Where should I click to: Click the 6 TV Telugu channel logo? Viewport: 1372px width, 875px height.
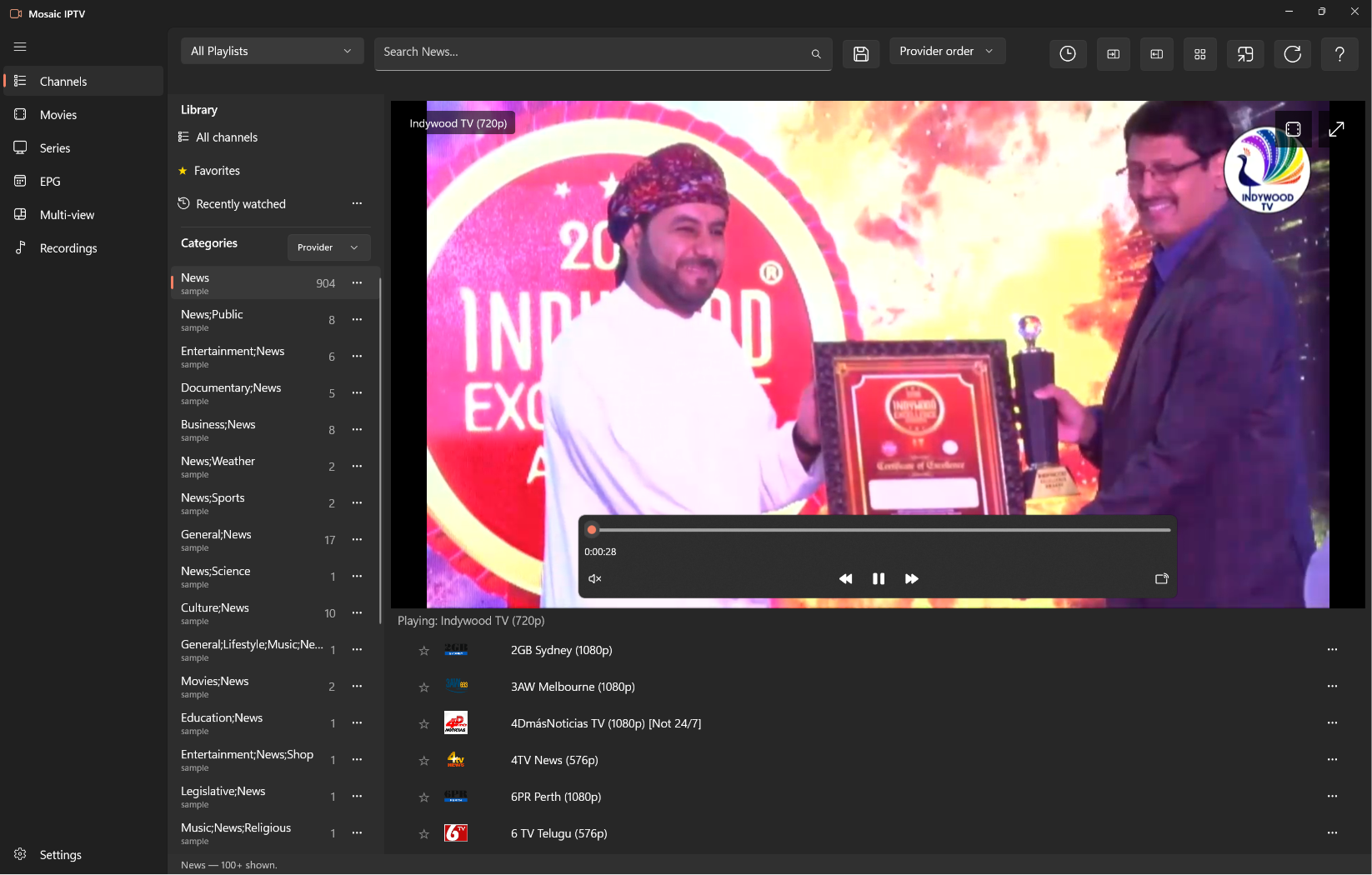coord(456,833)
